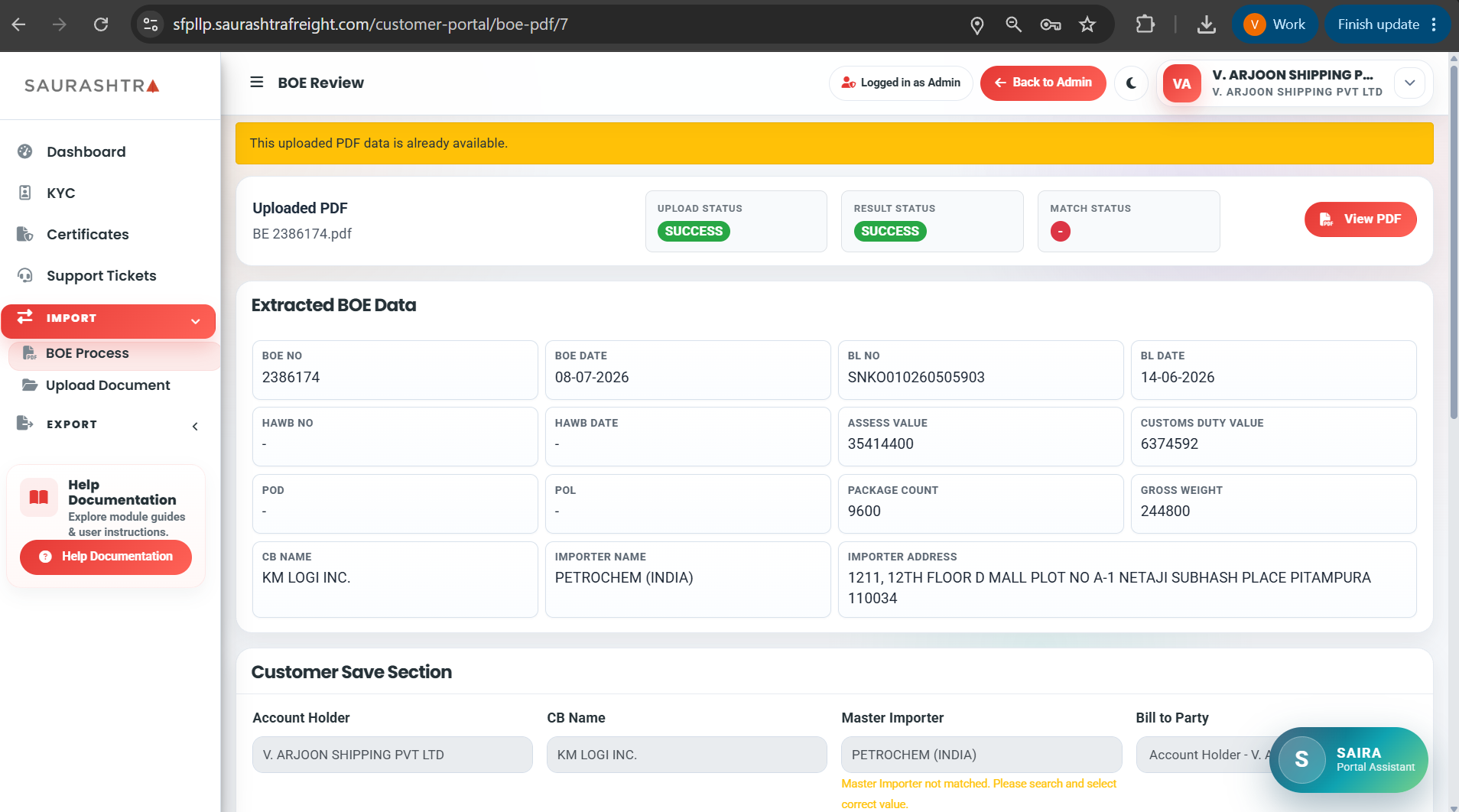The image size is (1459, 812).
Task: Click the location permission icon
Action: click(976, 24)
